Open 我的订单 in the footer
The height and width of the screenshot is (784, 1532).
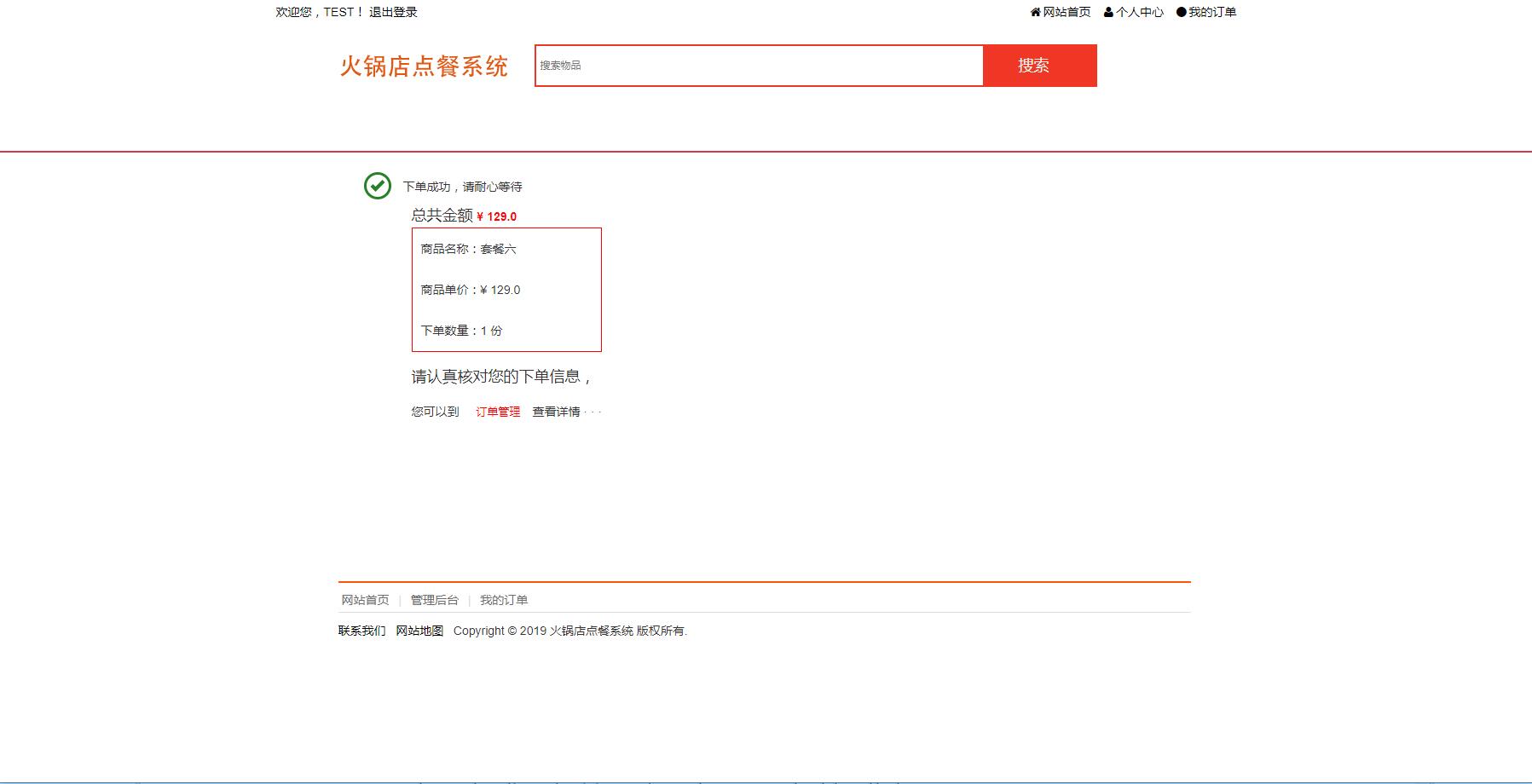coord(504,600)
